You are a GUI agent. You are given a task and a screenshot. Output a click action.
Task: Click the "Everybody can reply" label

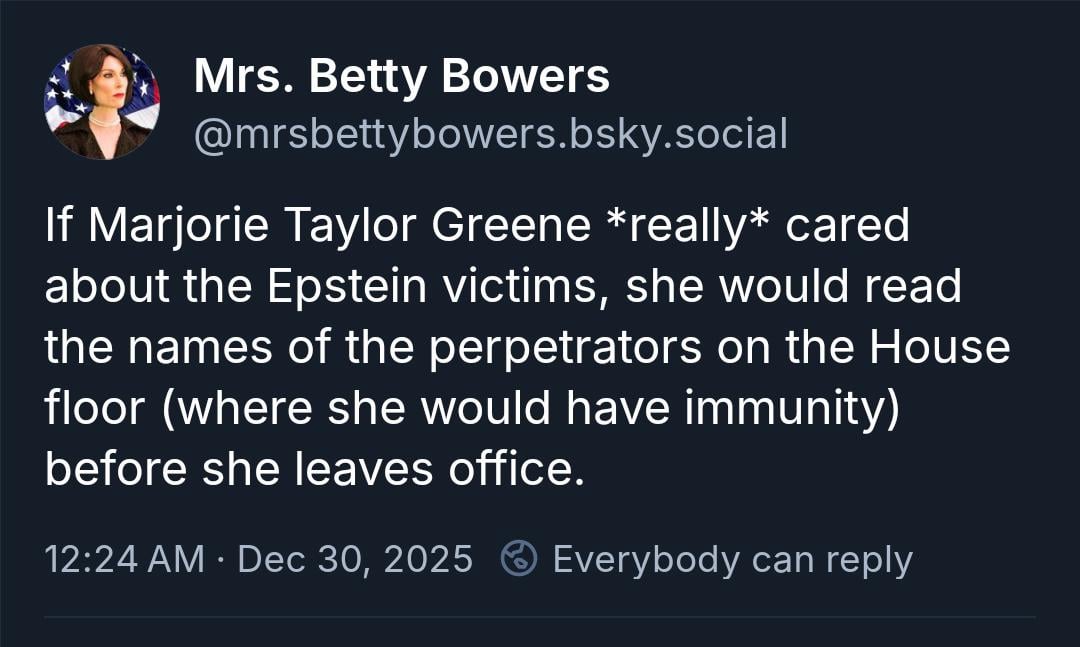[x=732, y=559]
